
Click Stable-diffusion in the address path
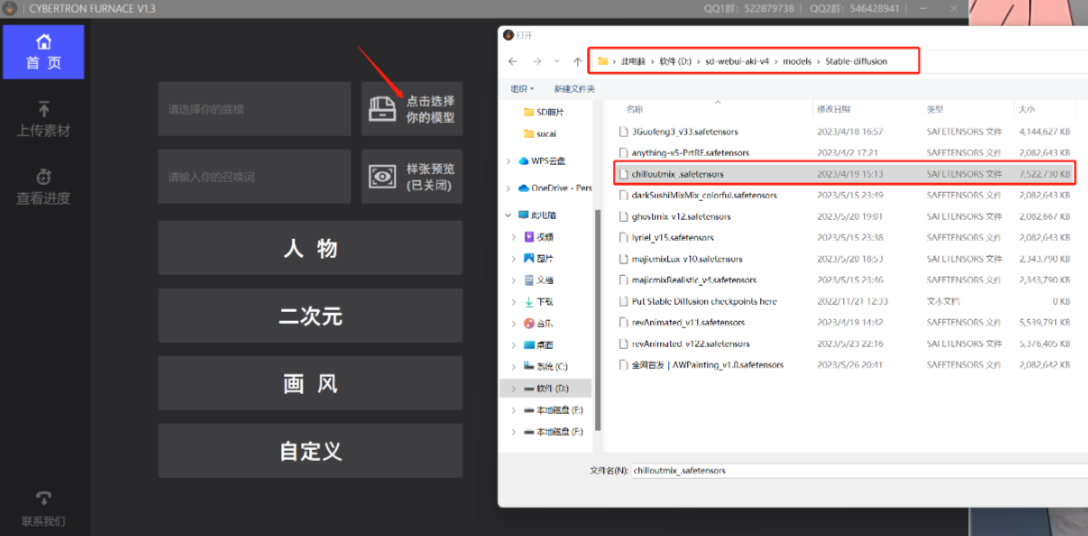856,61
